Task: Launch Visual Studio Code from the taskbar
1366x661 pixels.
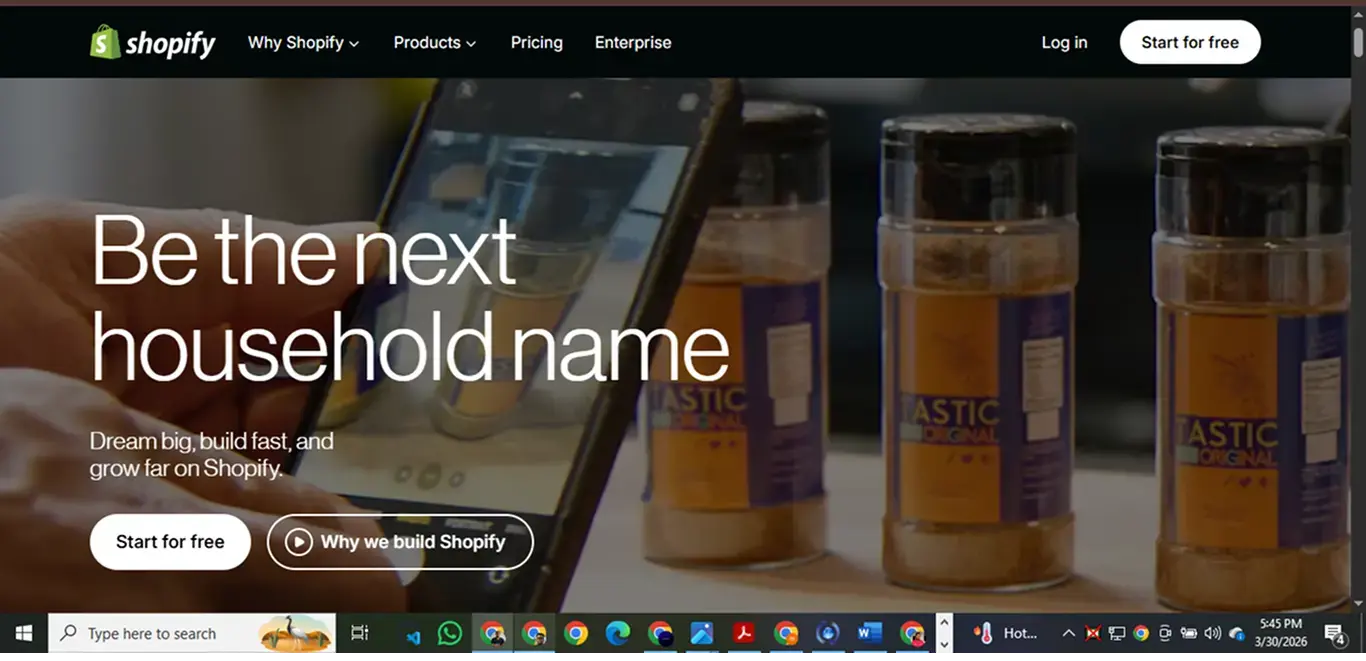Action: click(x=414, y=633)
